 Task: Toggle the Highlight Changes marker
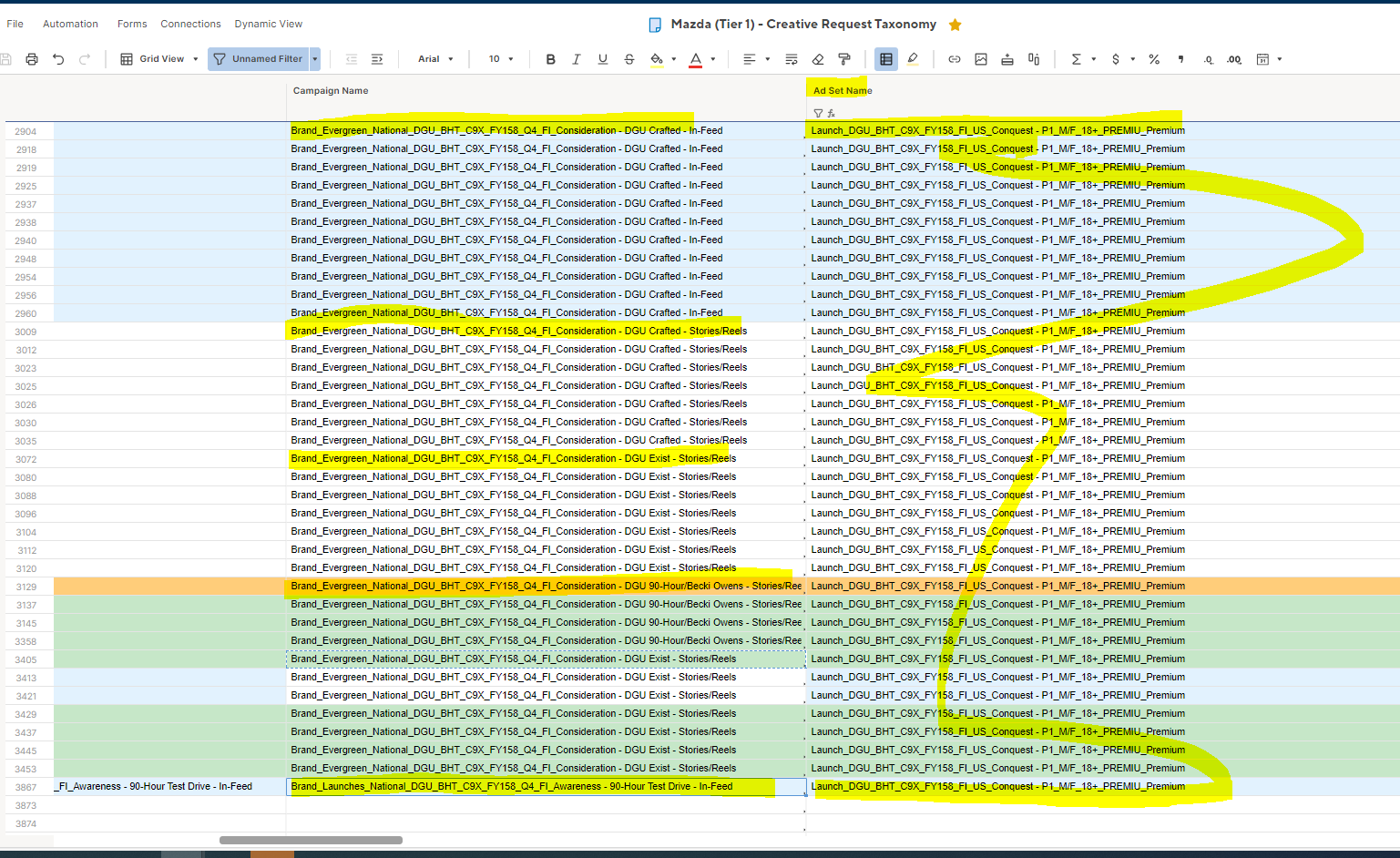tap(912, 59)
